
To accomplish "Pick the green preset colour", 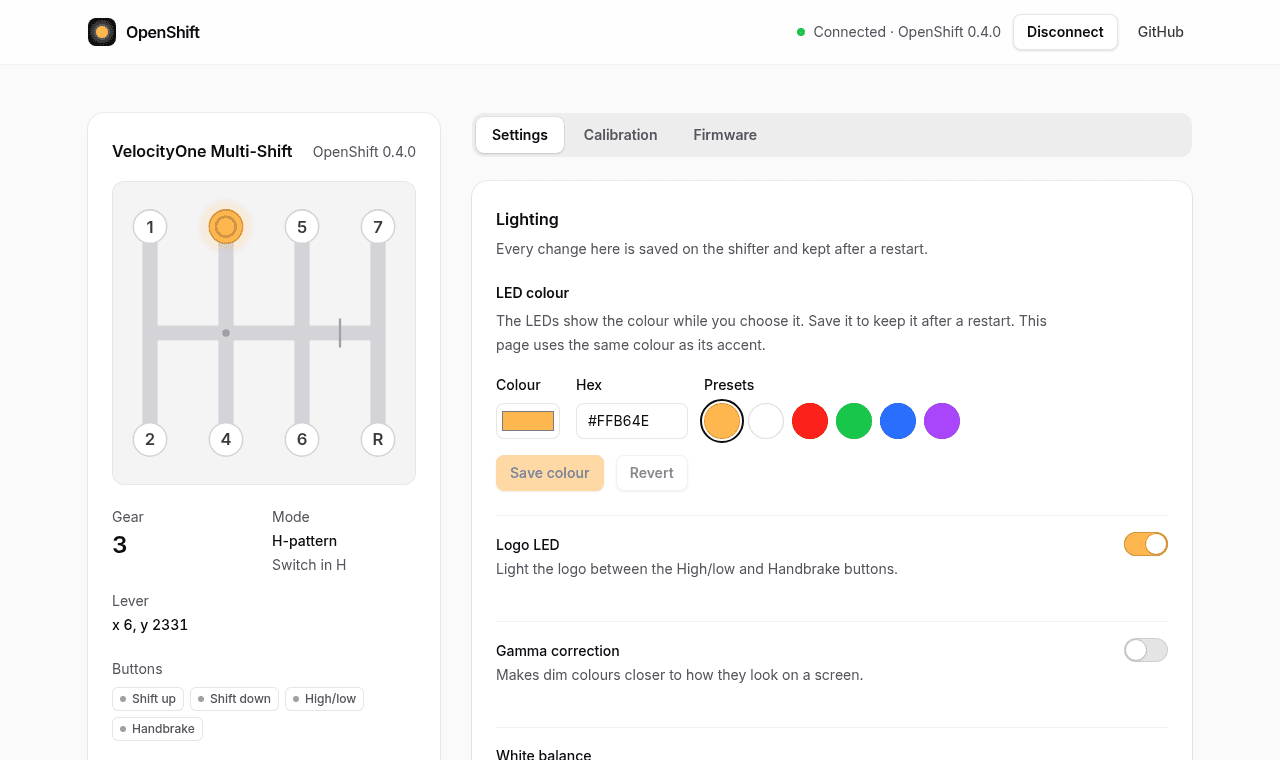I will click(x=854, y=421).
